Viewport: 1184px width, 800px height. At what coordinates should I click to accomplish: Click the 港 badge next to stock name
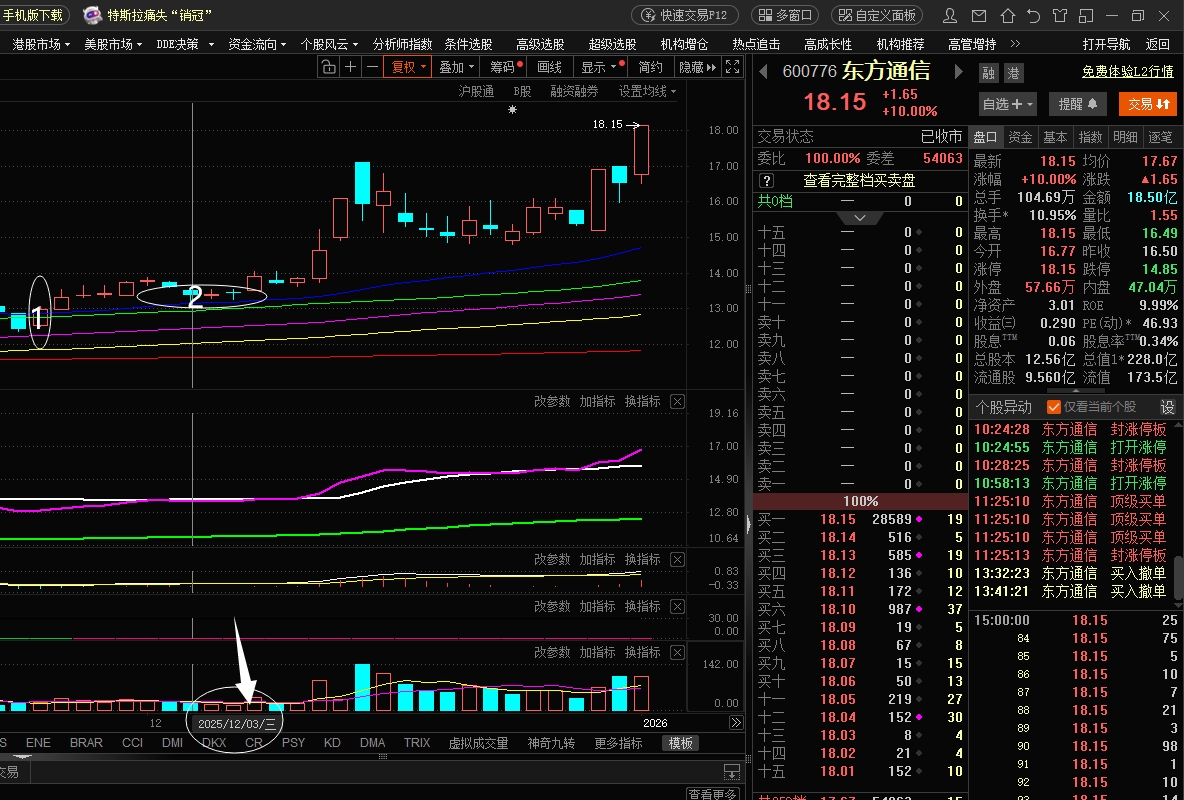pos(1013,73)
